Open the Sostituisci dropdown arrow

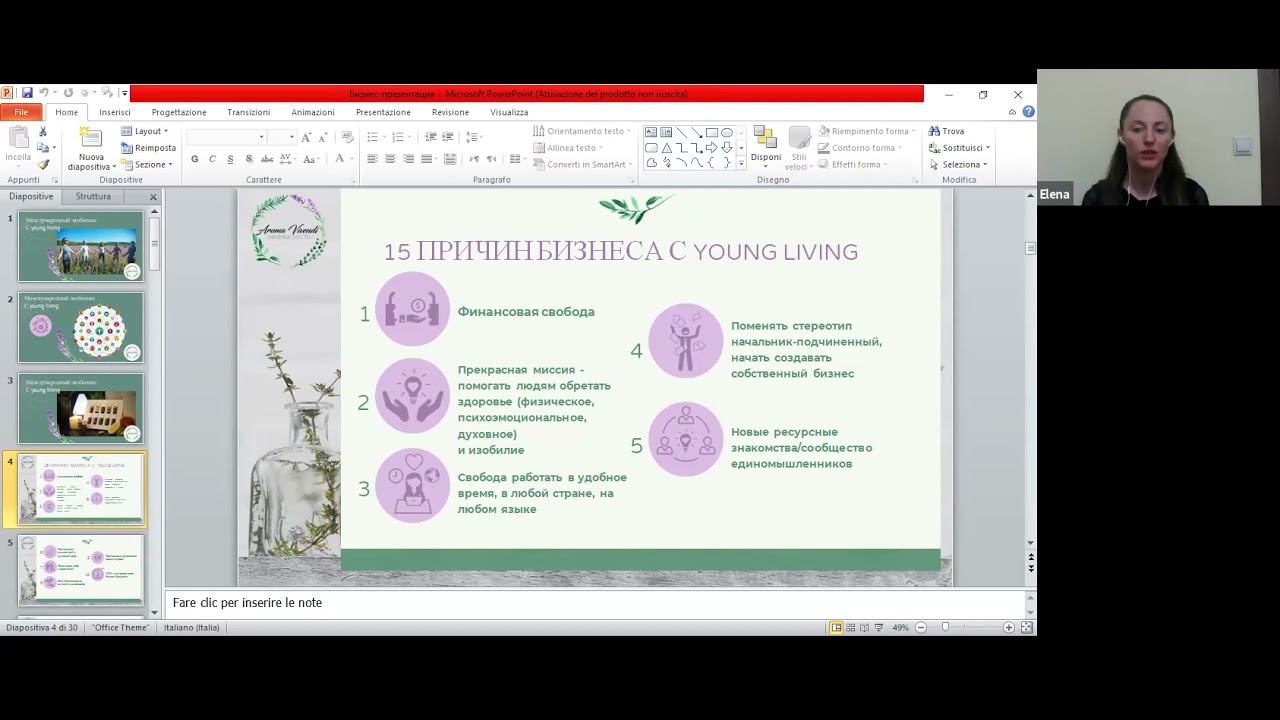coord(988,148)
